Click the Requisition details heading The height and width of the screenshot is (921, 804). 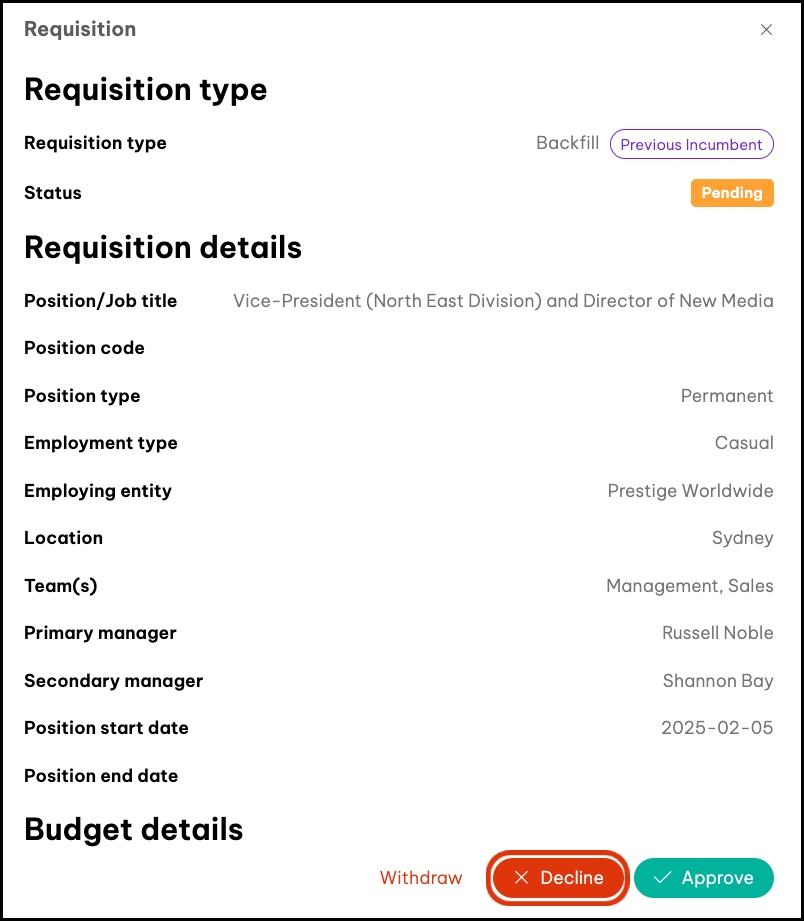(x=163, y=247)
